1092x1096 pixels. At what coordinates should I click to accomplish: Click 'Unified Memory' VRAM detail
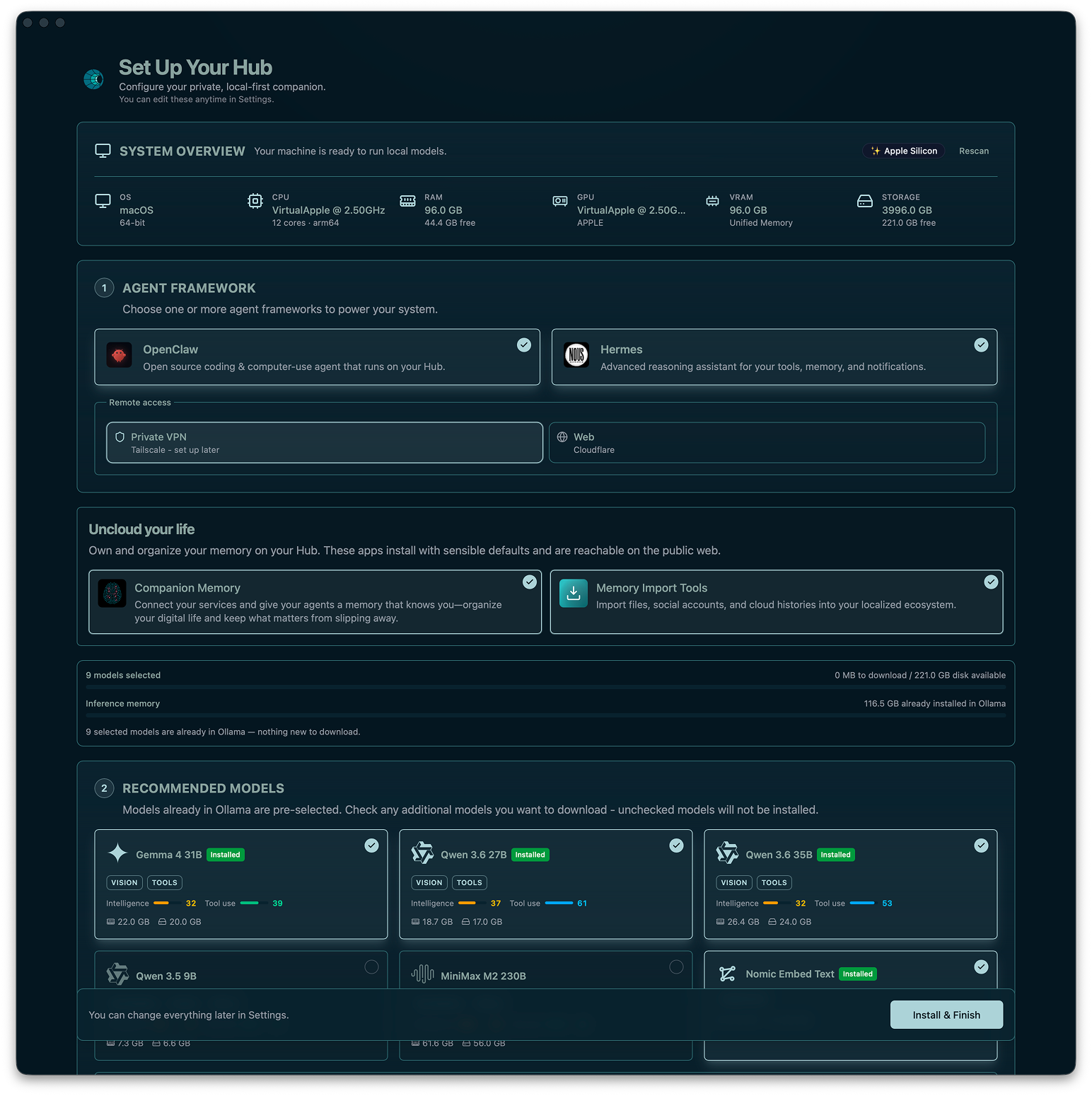(761, 223)
